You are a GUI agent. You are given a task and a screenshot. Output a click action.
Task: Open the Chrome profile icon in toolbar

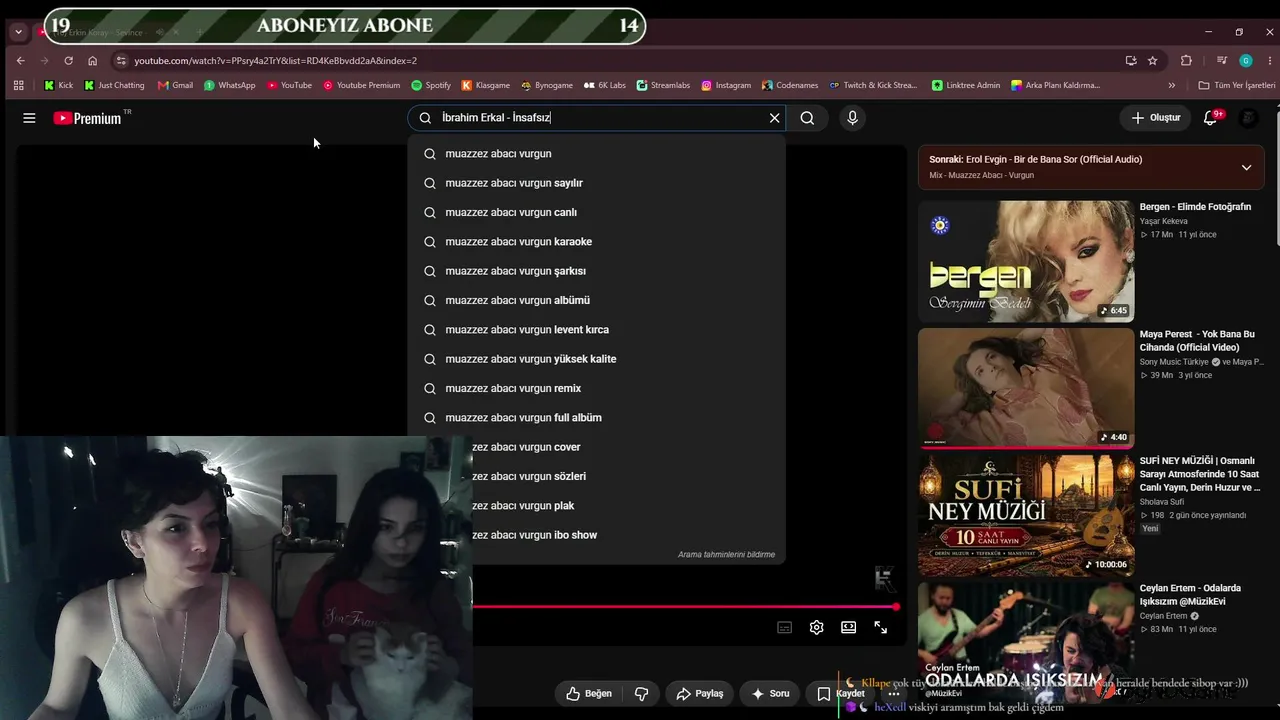(1246, 61)
